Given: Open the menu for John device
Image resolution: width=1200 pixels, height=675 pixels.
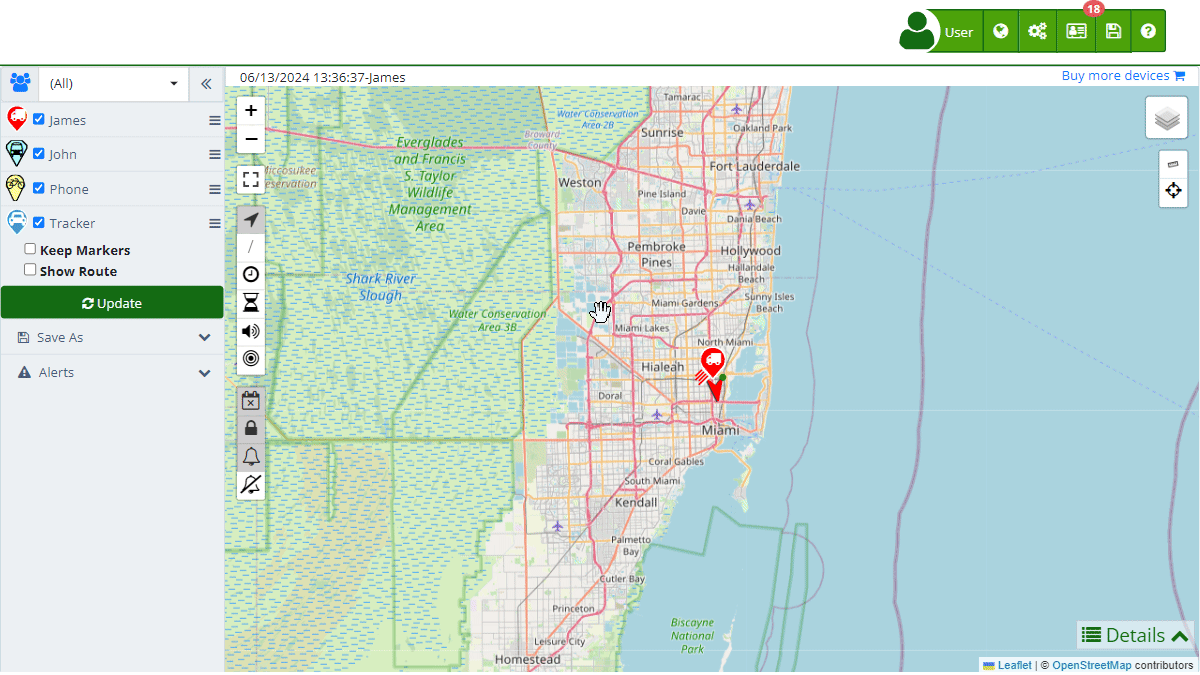Looking at the screenshot, I should tap(214, 155).
